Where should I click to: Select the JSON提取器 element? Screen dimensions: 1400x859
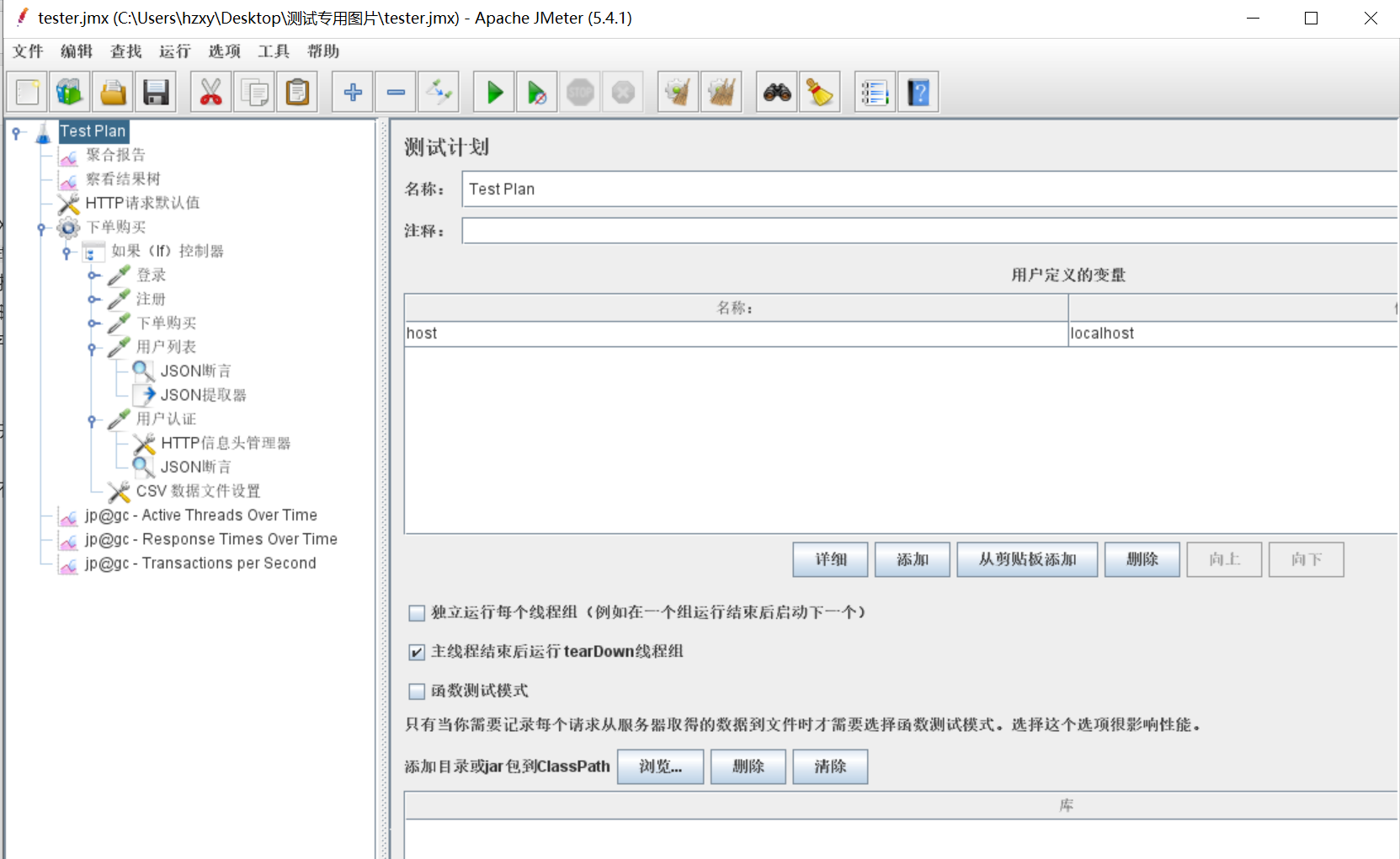tap(203, 395)
